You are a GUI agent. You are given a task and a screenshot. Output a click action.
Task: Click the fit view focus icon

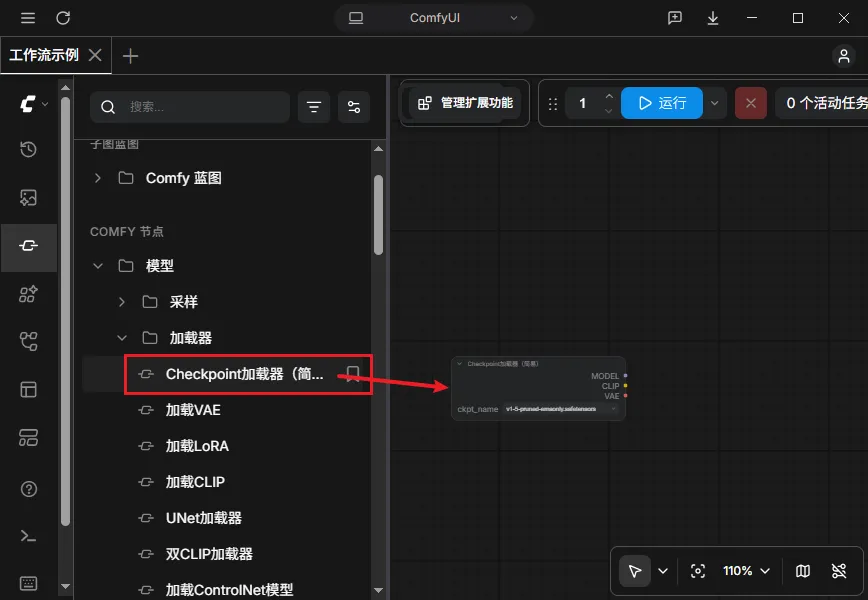pos(698,571)
